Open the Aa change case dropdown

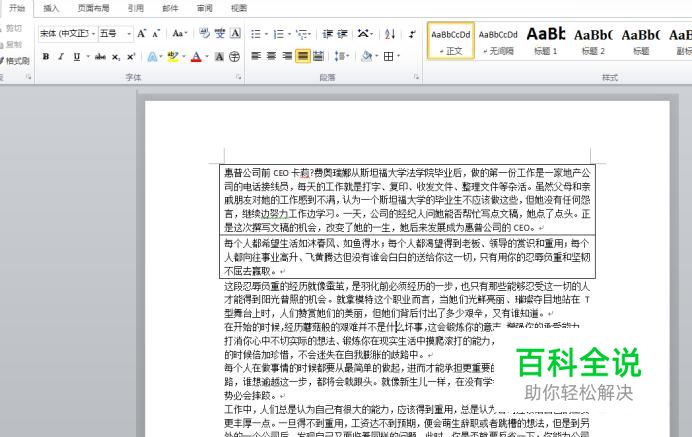coord(180,34)
